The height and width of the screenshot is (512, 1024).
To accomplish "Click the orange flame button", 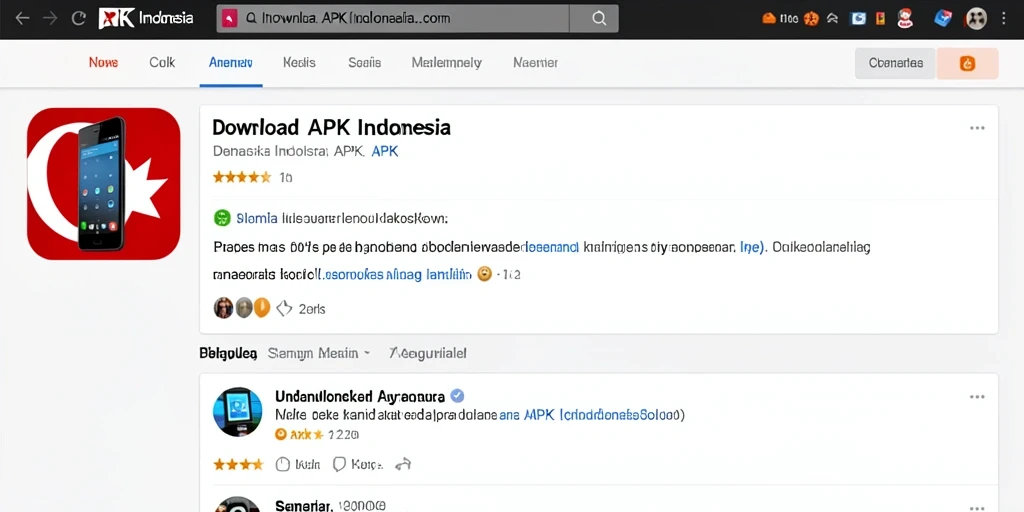I will coord(967,63).
